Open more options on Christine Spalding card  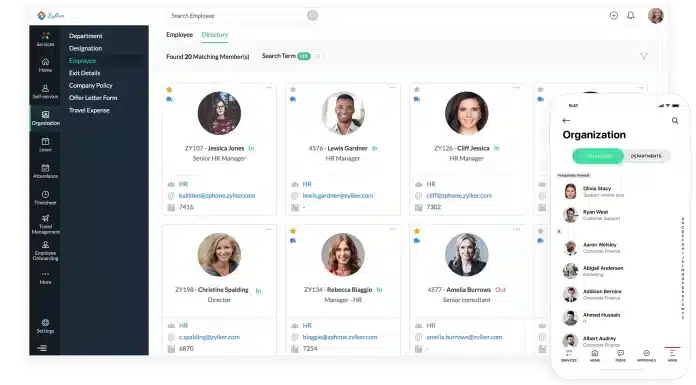click(269, 229)
